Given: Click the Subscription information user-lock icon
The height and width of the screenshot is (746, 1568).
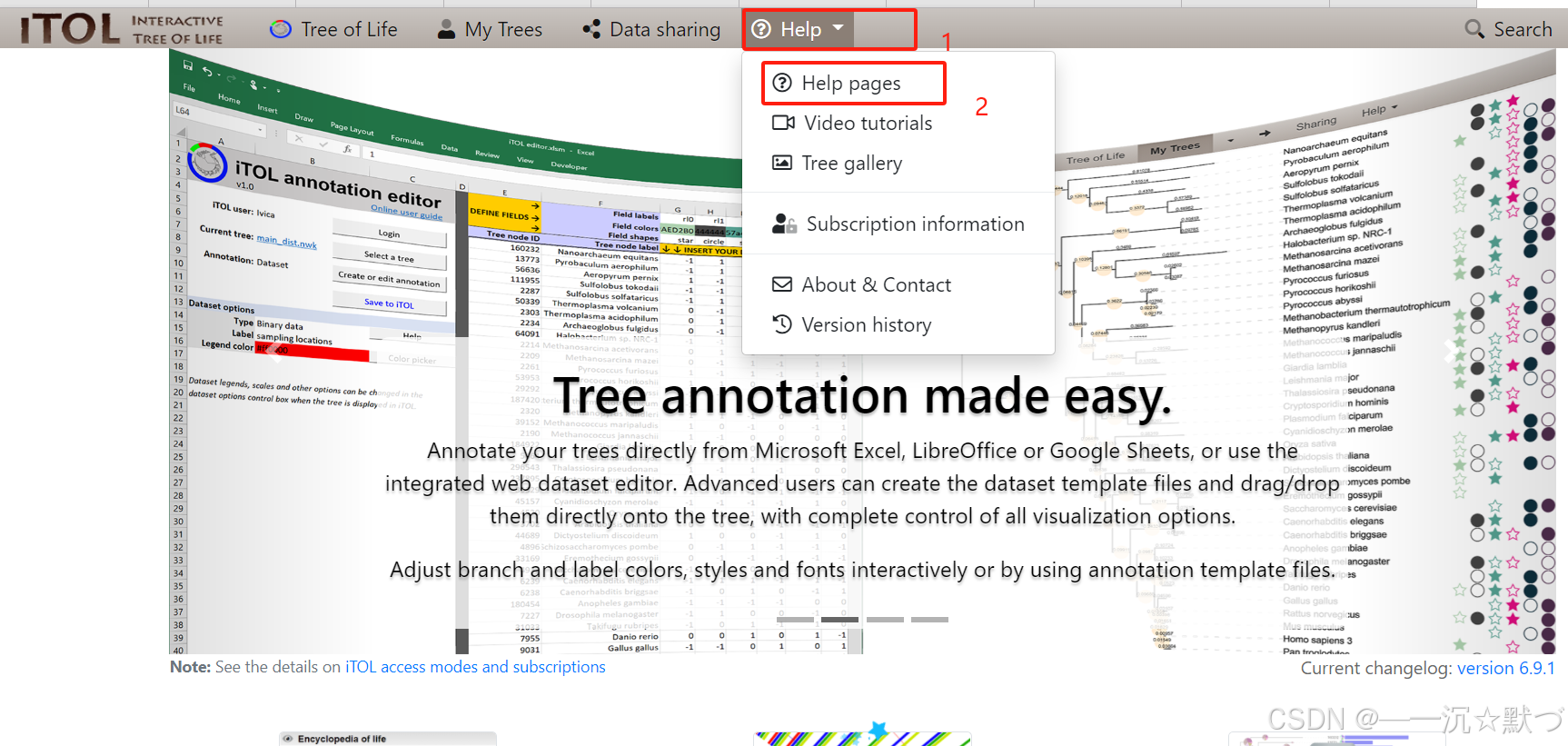Looking at the screenshot, I should tap(784, 224).
